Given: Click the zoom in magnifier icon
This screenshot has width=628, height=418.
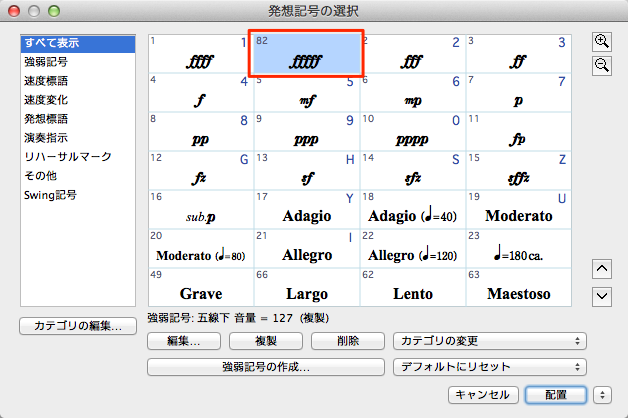Looking at the screenshot, I should [602, 42].
